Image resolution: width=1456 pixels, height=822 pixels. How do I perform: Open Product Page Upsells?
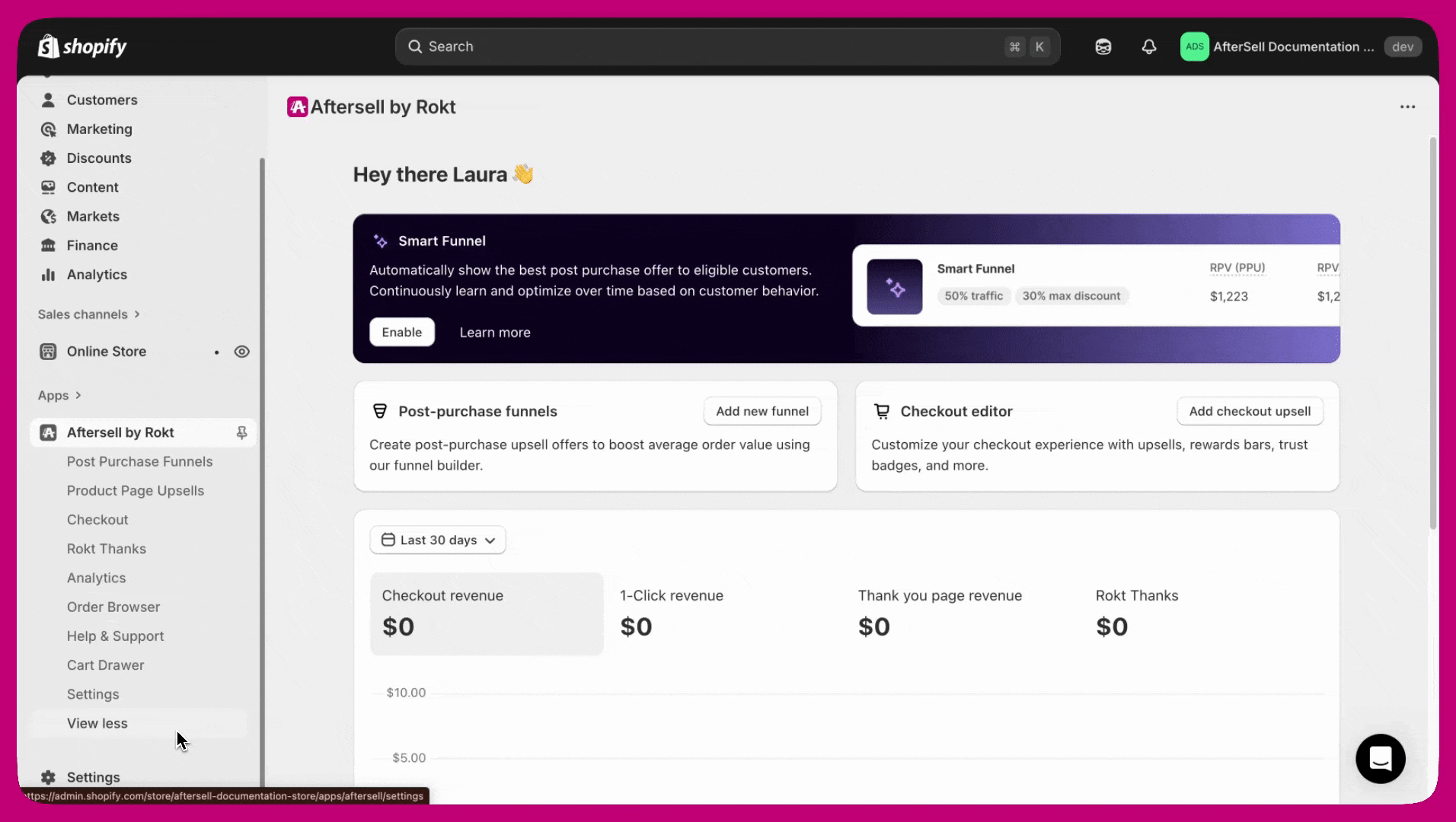(x=135, y=490)
